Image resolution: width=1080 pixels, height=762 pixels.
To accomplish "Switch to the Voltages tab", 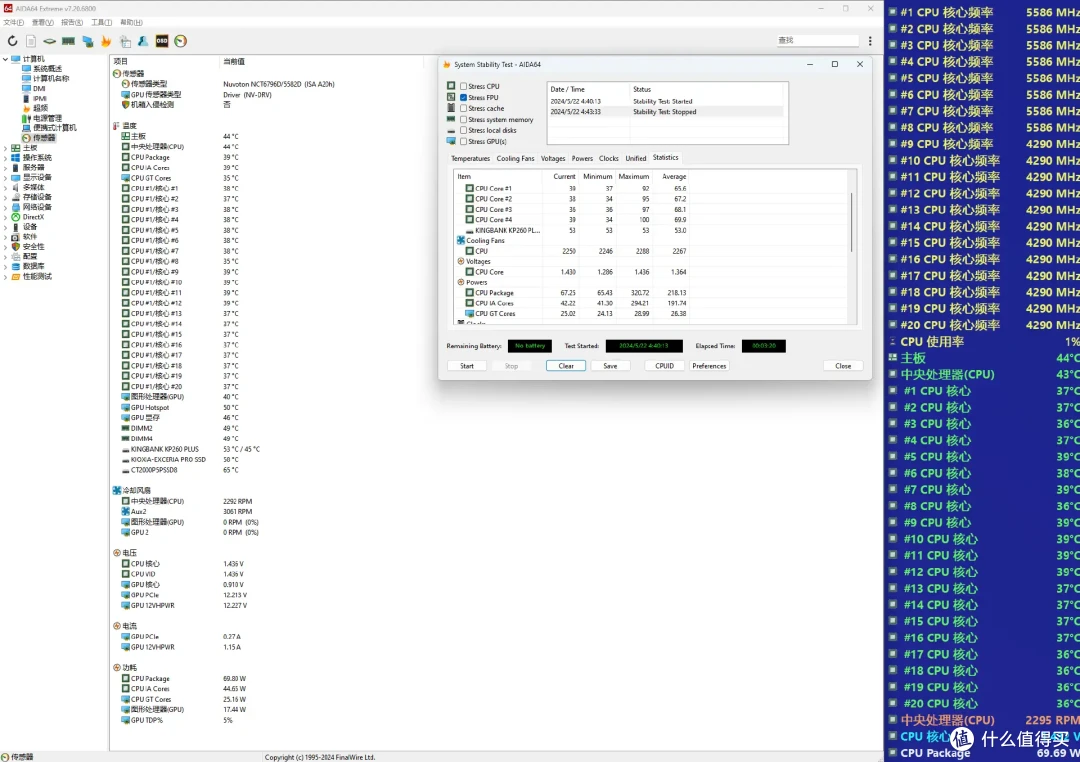I will pos(552,158).
